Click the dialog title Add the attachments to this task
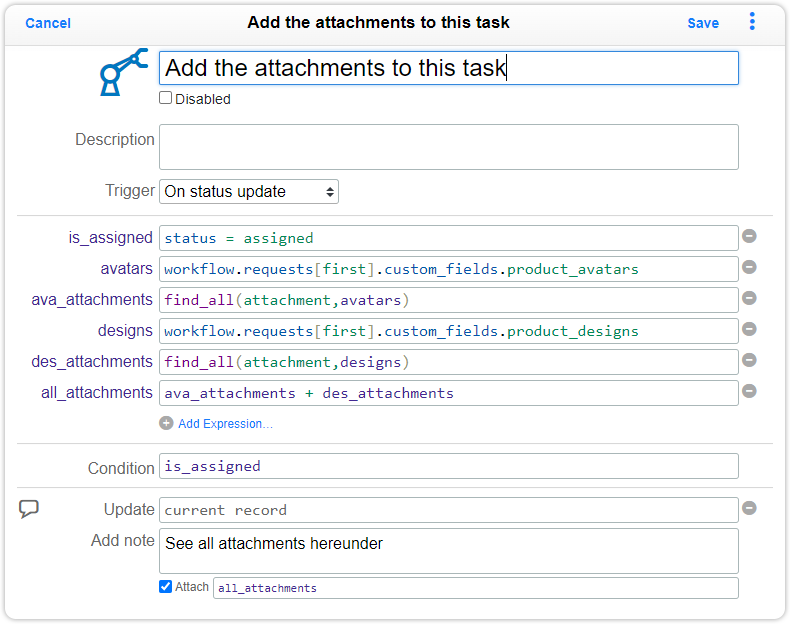The height and width of the screenshot is (624, 790). click(378, 22)
